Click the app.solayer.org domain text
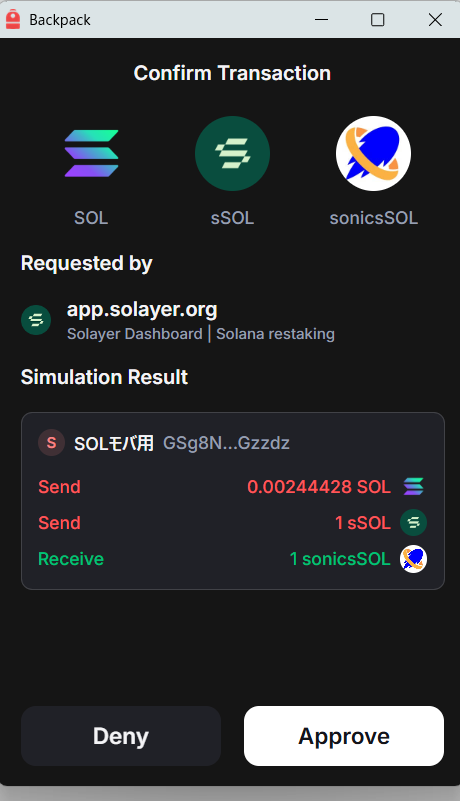460x801 pixels. pyautogui.click(x=142, y=310)
